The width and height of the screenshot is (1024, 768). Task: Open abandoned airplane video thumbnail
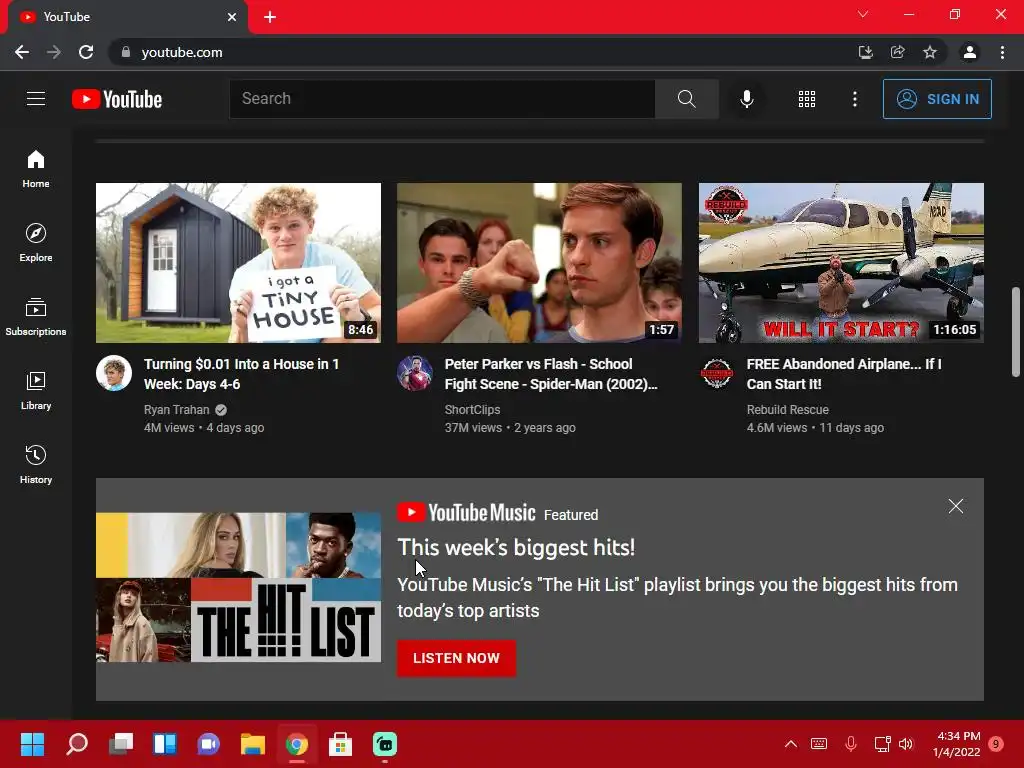point(841,263)
